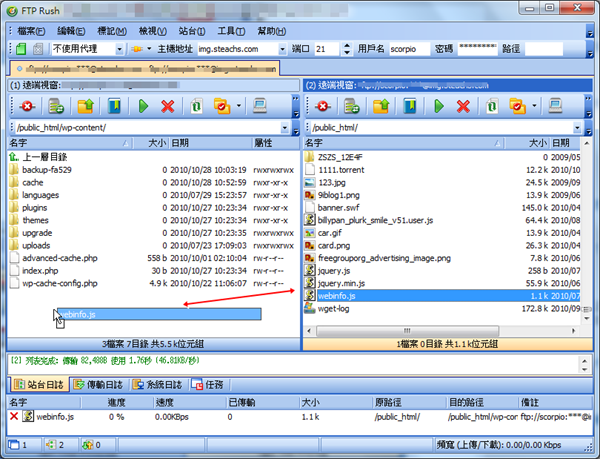Click the right pane computer icon

click(555, 106)
